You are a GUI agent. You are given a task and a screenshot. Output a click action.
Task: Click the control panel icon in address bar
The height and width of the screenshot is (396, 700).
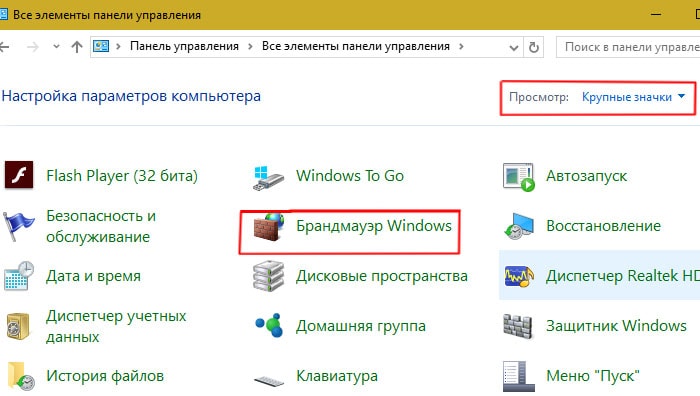click(101, 46)
